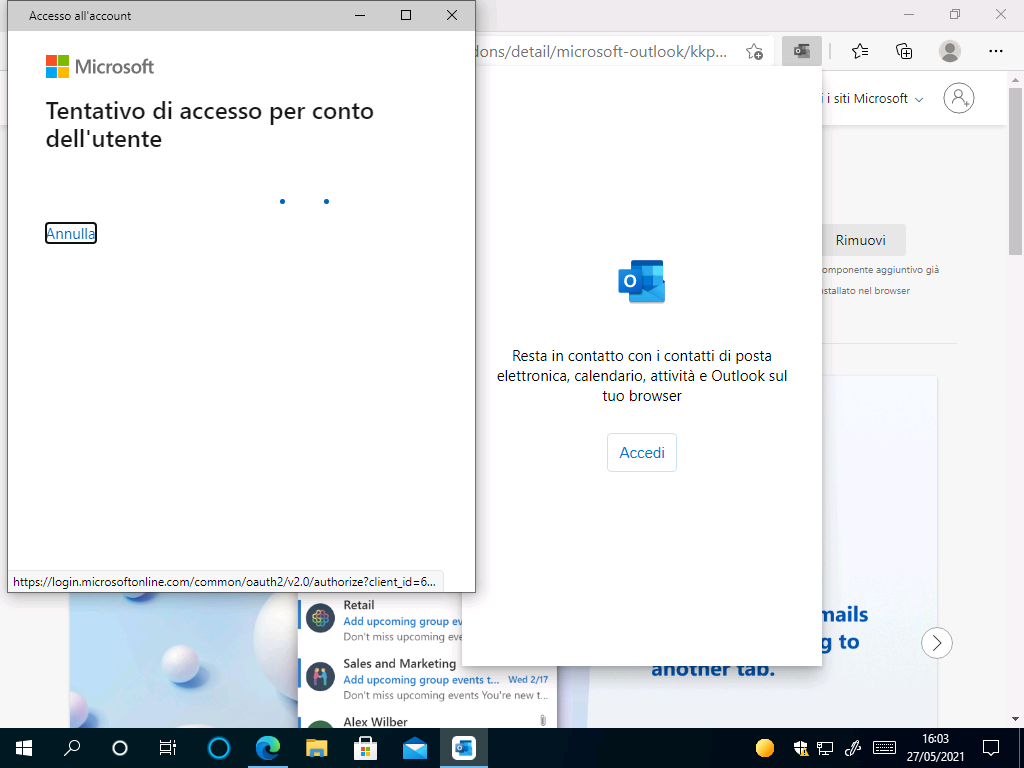Open Windows Search from taskbar

tap(72, 748)
